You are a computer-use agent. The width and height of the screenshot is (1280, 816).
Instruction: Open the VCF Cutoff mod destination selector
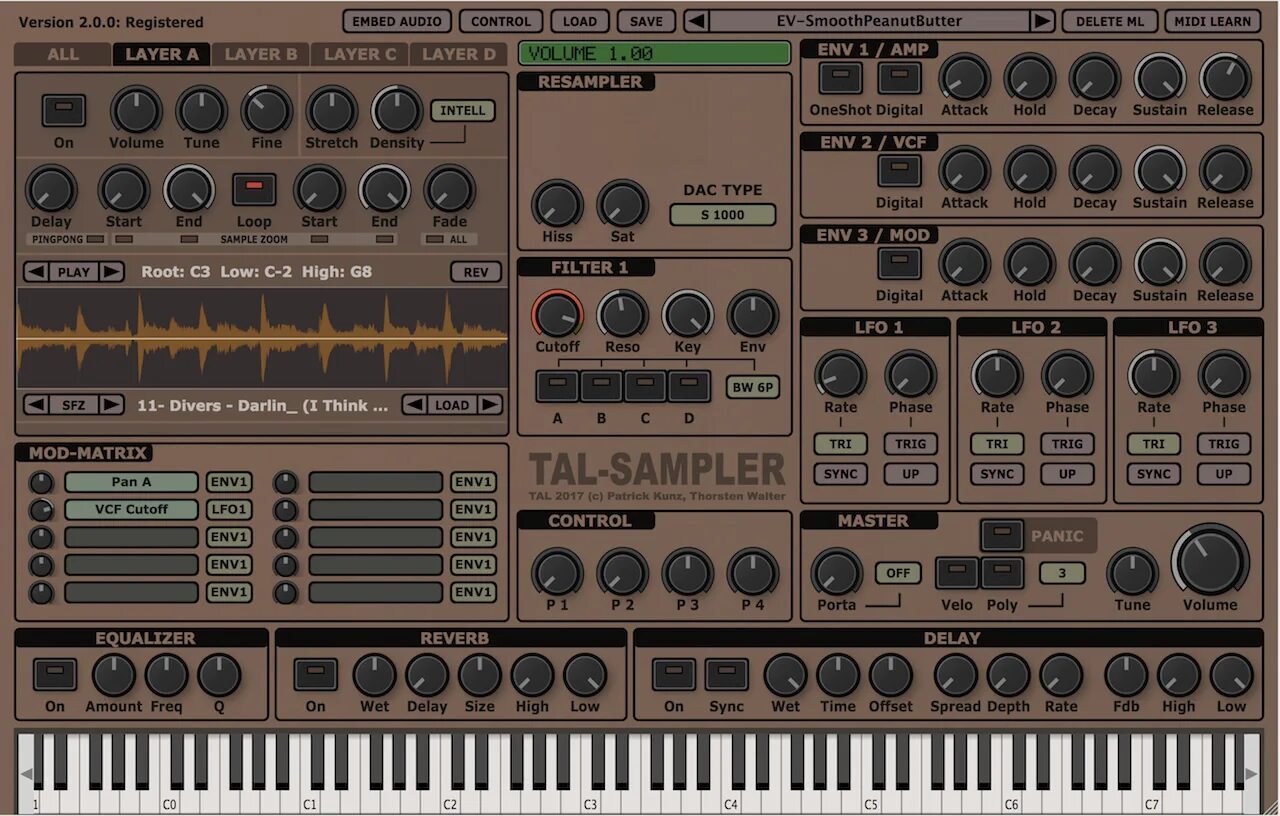[x=131, y=509]
